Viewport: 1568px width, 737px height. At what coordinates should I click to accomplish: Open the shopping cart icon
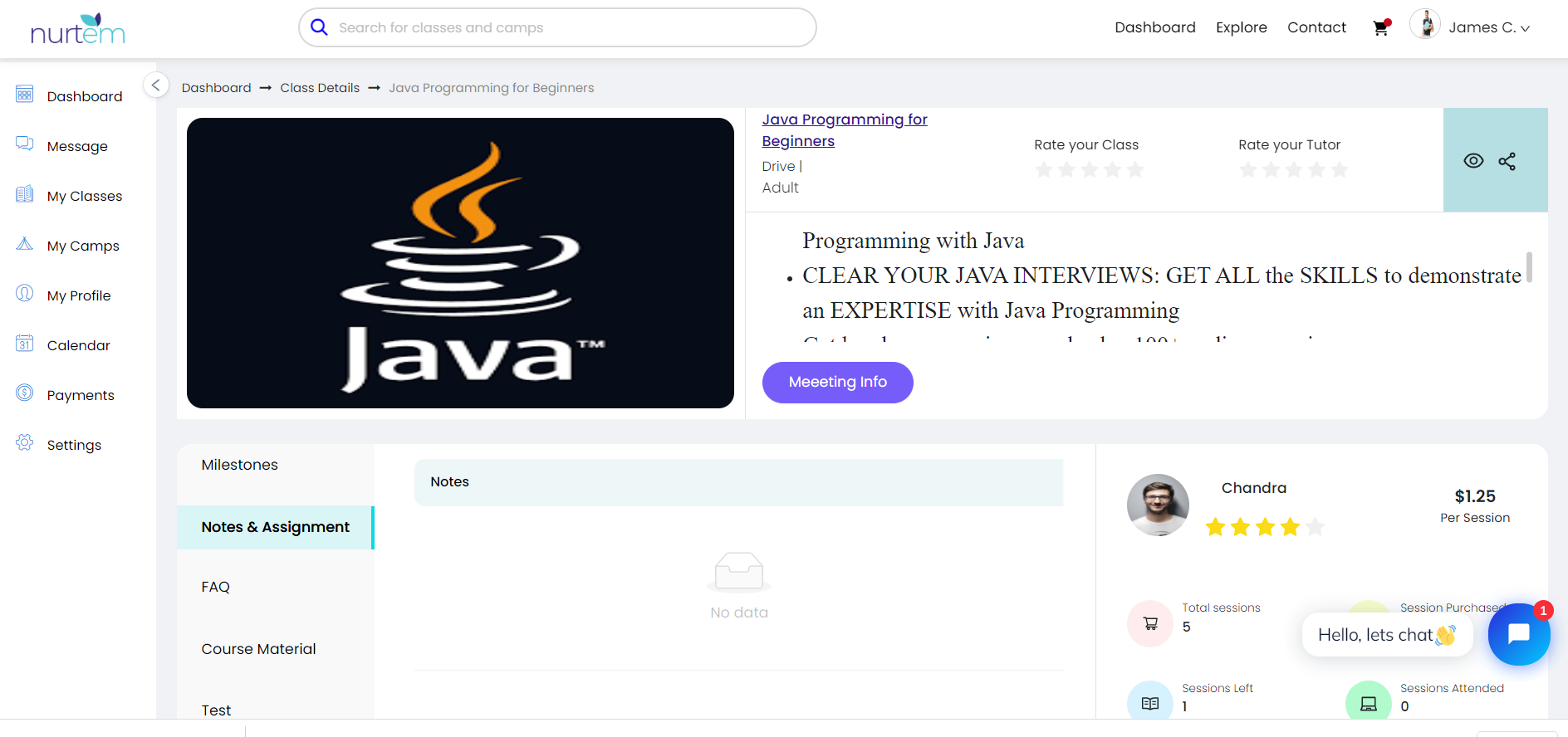tap(1380, 27)
